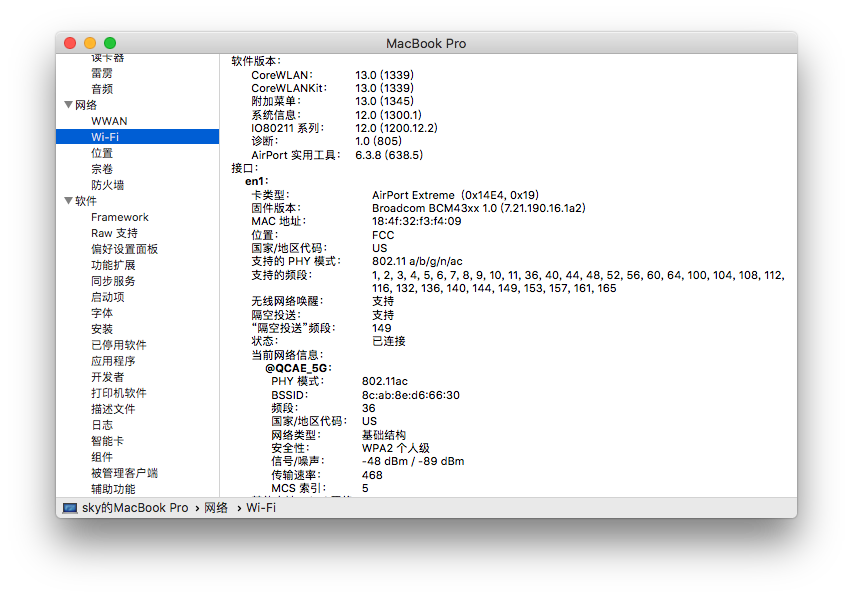This screenshot has width=853, height=598.
Task: Click the MacBook Pro window title
Action: click(x=426, y=44)
